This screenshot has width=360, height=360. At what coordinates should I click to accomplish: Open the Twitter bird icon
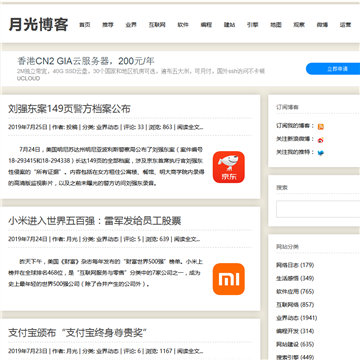321,153
